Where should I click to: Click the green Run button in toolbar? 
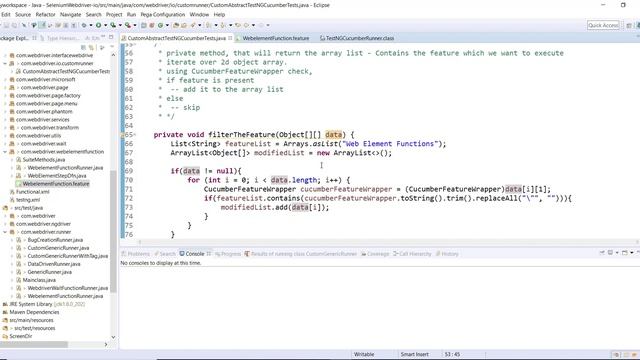[98, 25]
